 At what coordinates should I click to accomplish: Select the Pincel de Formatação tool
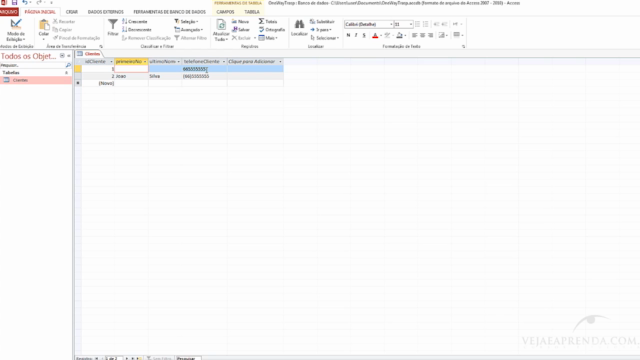coord(76,38)
